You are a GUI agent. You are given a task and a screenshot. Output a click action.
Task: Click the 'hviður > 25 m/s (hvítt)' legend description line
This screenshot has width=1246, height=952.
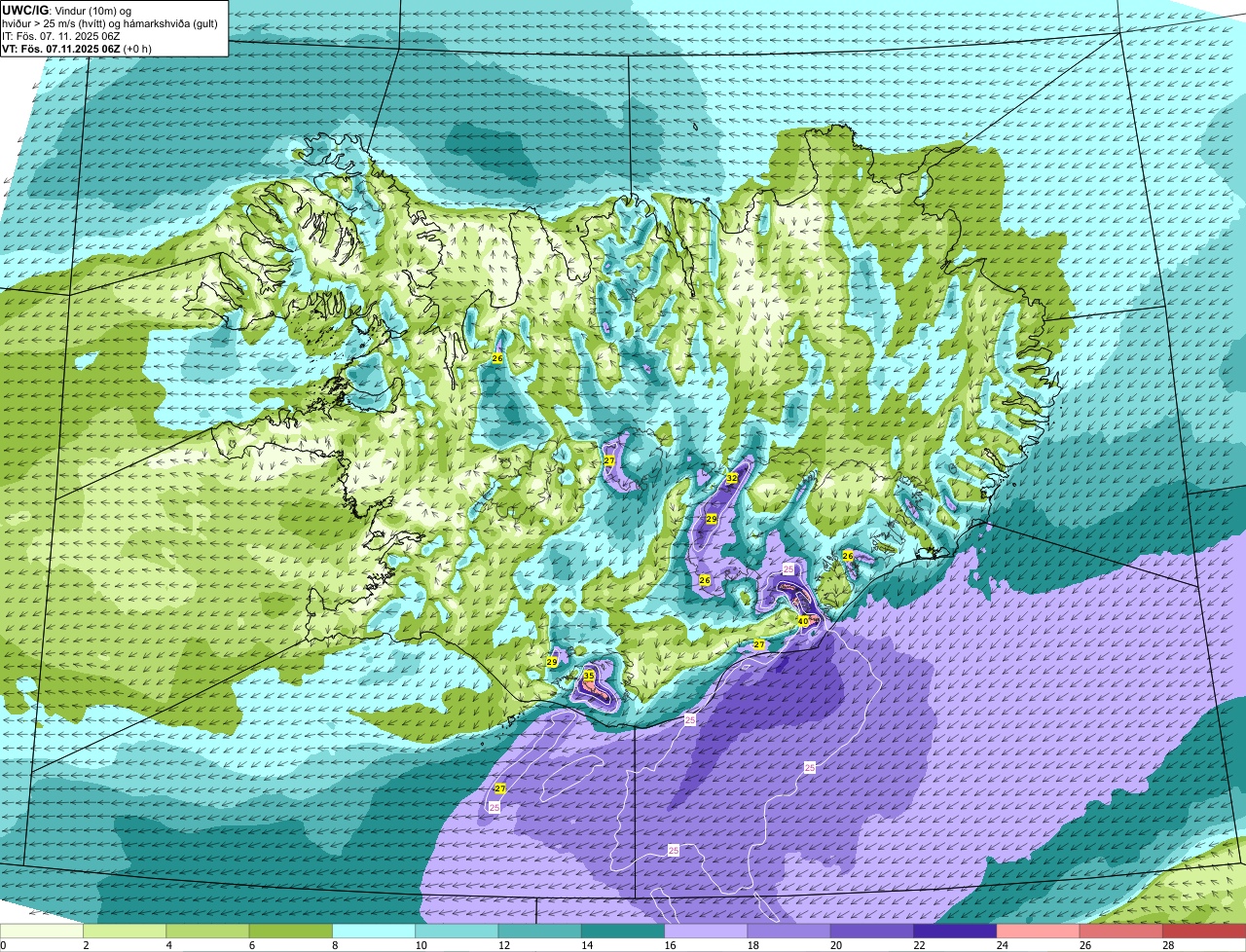pyautogui.click(x=109, y=23)
